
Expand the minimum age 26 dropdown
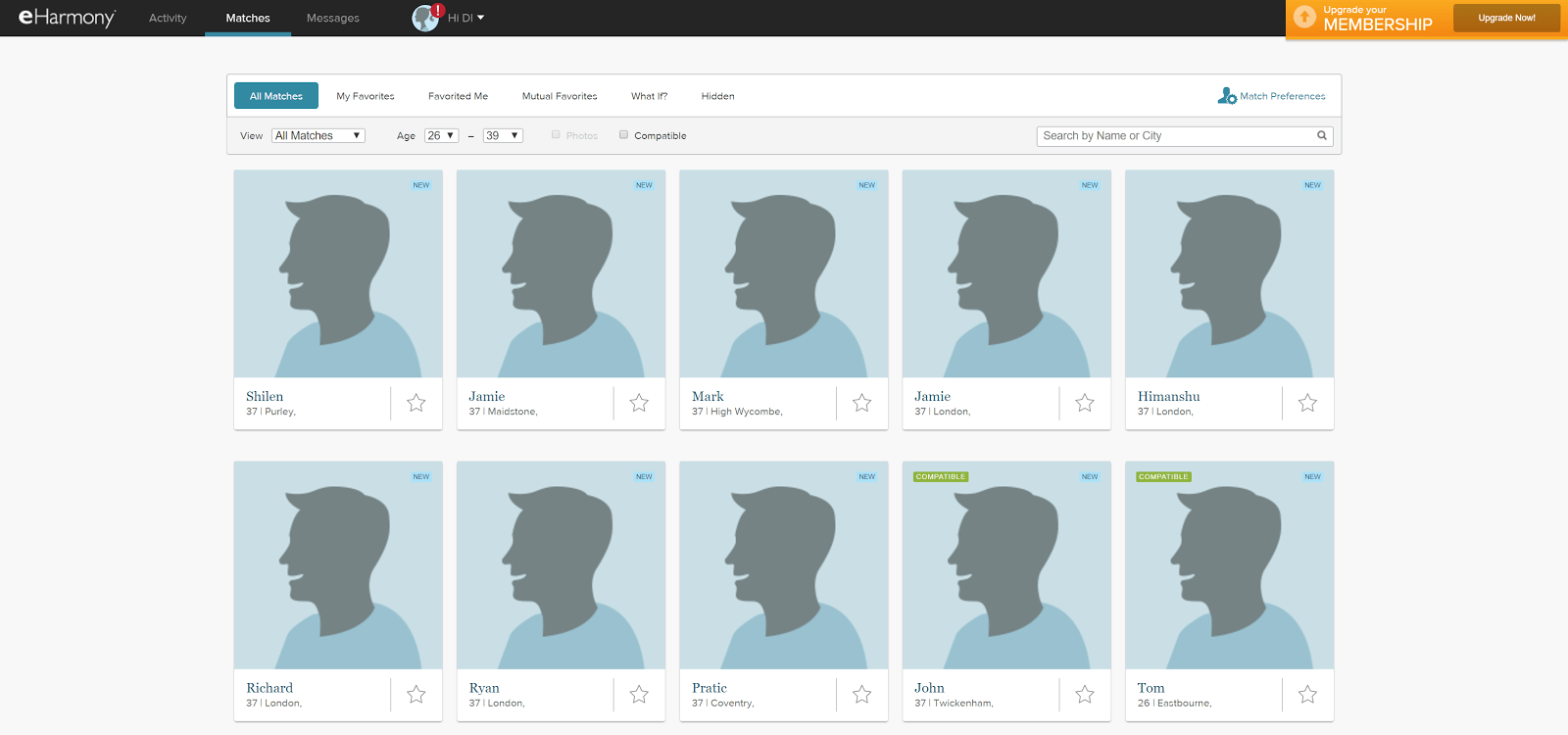click(441, 136)
